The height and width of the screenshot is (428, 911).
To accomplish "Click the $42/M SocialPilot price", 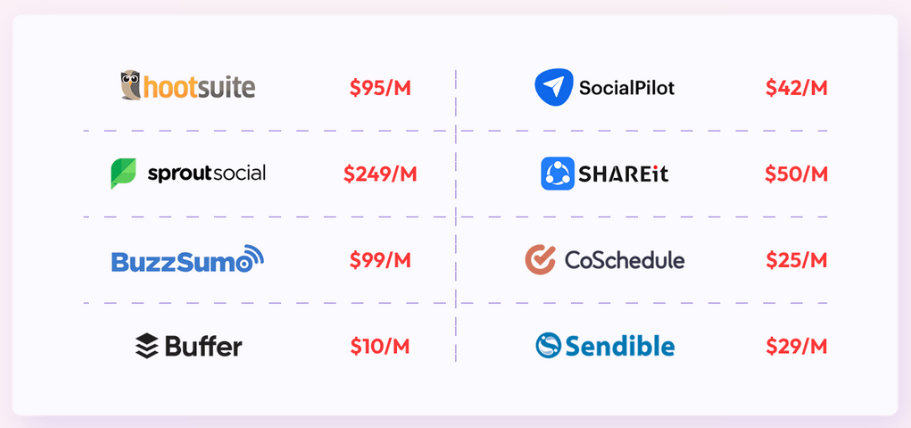I will tap(796, 88).
